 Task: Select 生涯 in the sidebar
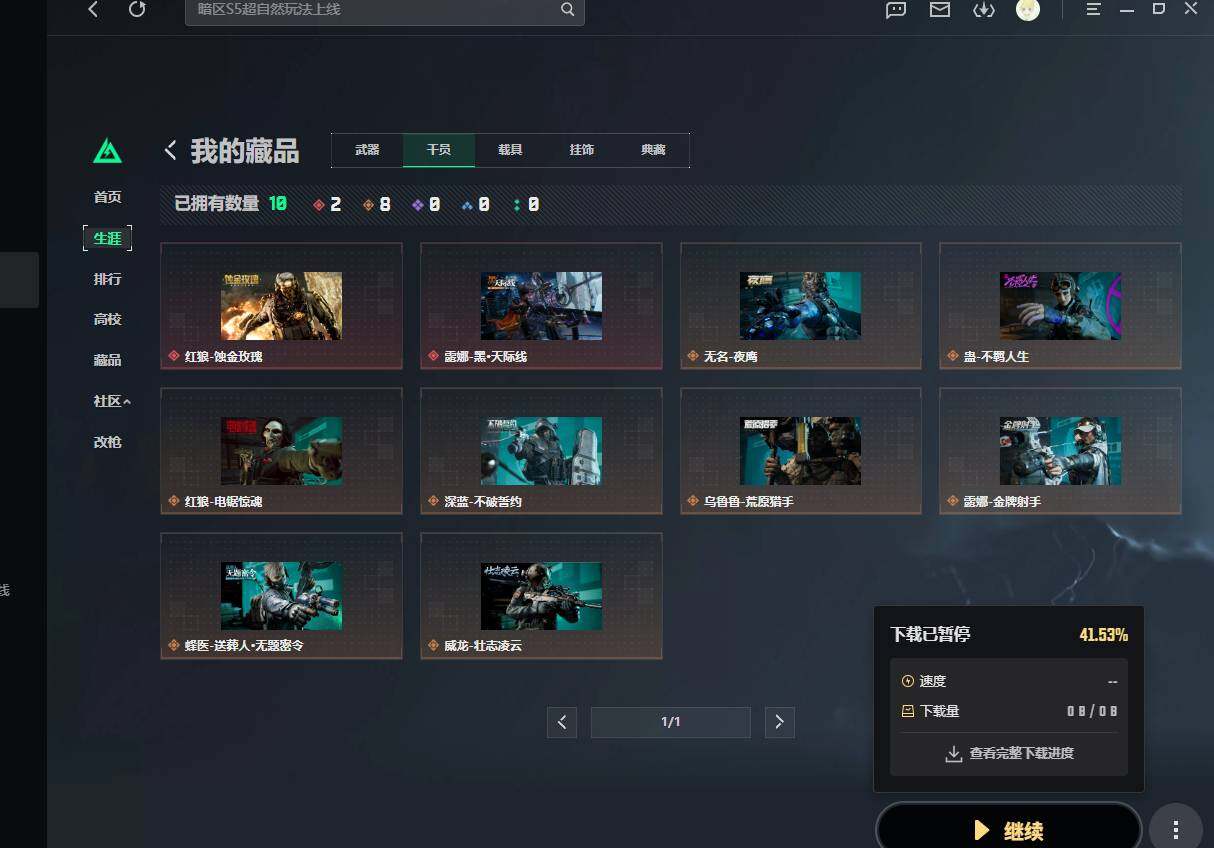(107, 238)
